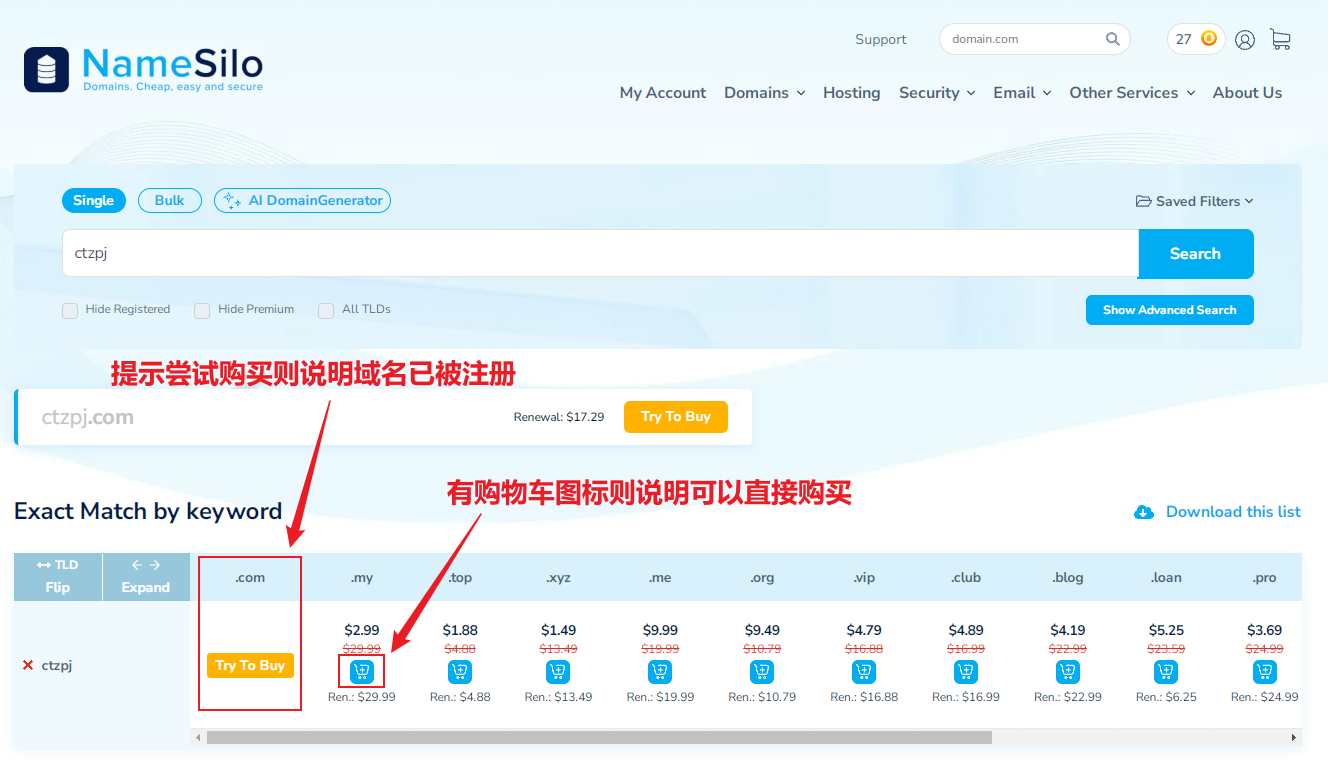The image size is (1328, 782).
Task: Click the shopping cart icon in header
Action: click(x=1280, y=39)
